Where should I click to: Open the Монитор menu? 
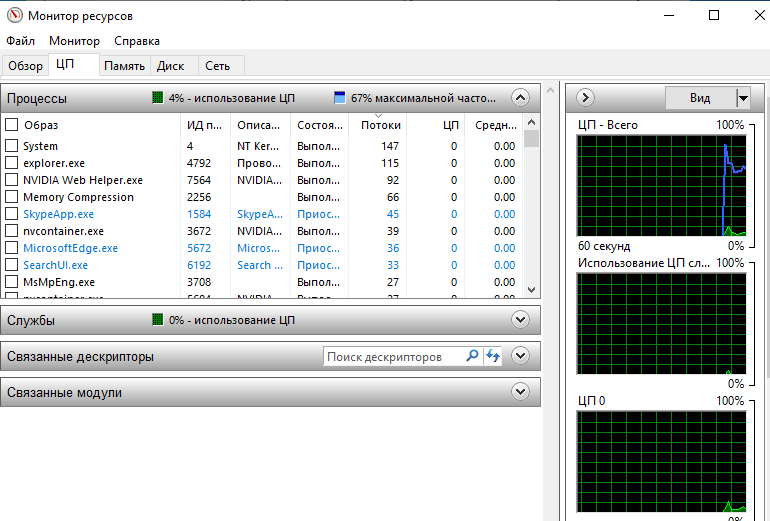coord(74,41)
